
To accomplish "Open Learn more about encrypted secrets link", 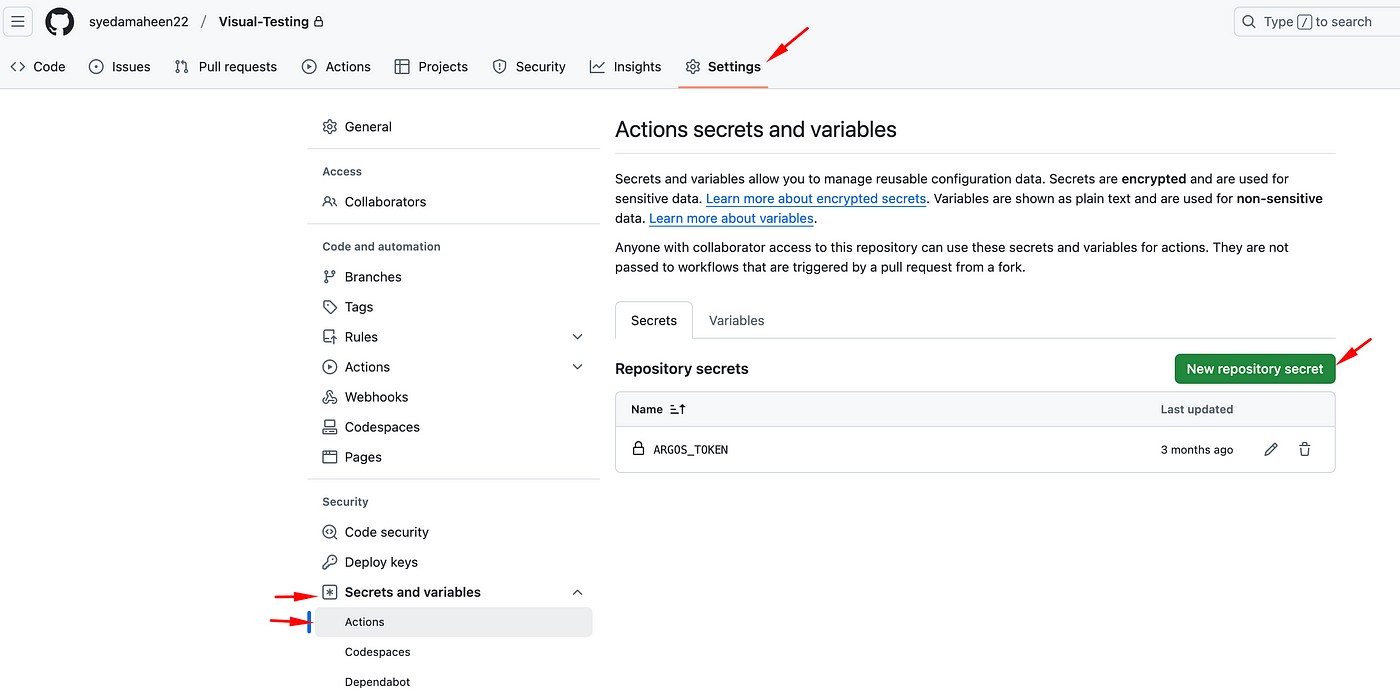I will tap(817, 199).
